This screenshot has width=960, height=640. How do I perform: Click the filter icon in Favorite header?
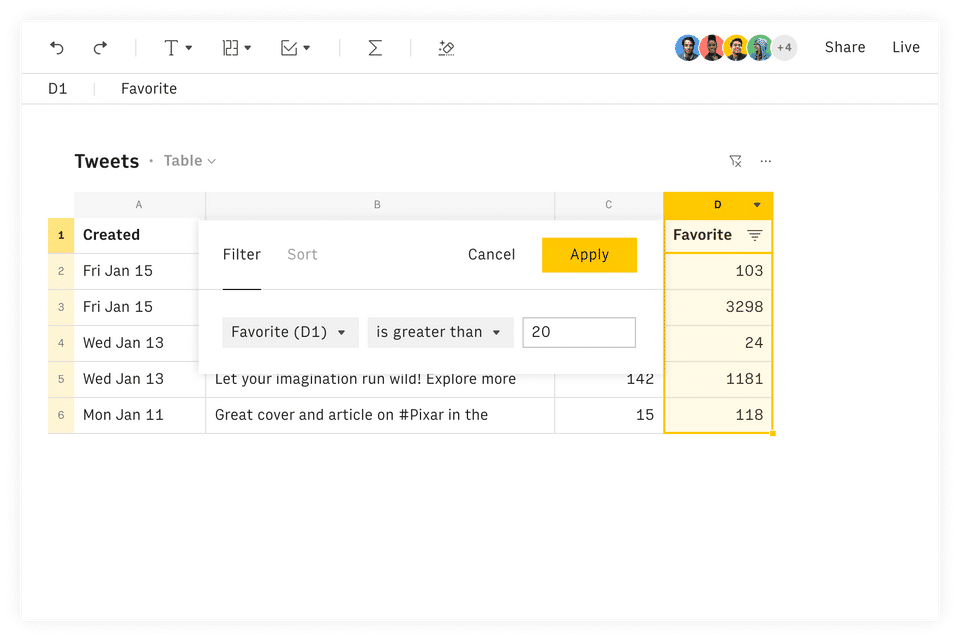(755, 235)
